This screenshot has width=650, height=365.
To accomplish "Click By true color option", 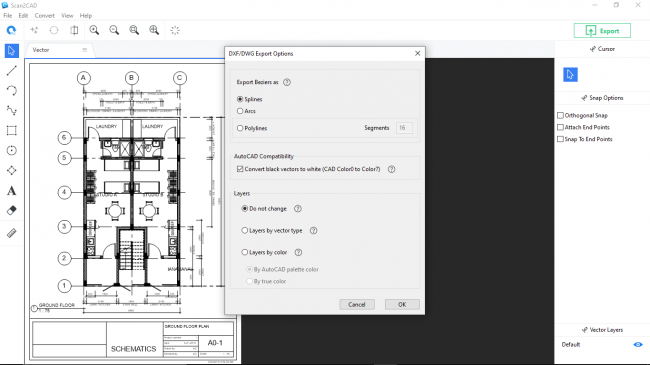I will pos(267,281).
